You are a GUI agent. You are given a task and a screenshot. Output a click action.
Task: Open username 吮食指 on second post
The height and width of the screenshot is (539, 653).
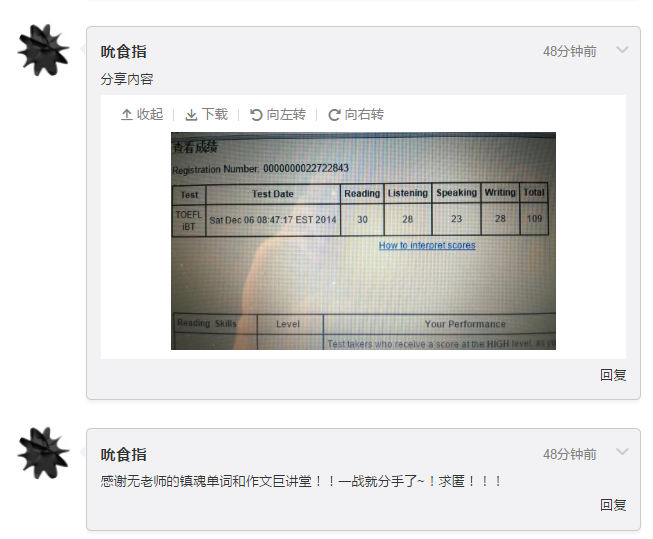[x=123, y=454]
